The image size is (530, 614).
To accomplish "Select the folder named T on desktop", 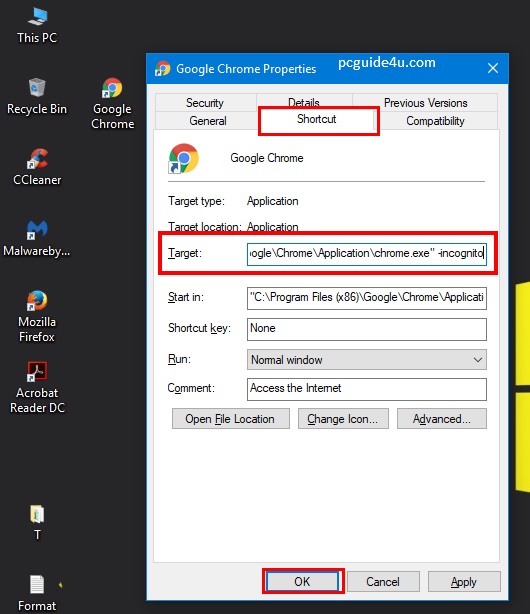I will point(37,522).
